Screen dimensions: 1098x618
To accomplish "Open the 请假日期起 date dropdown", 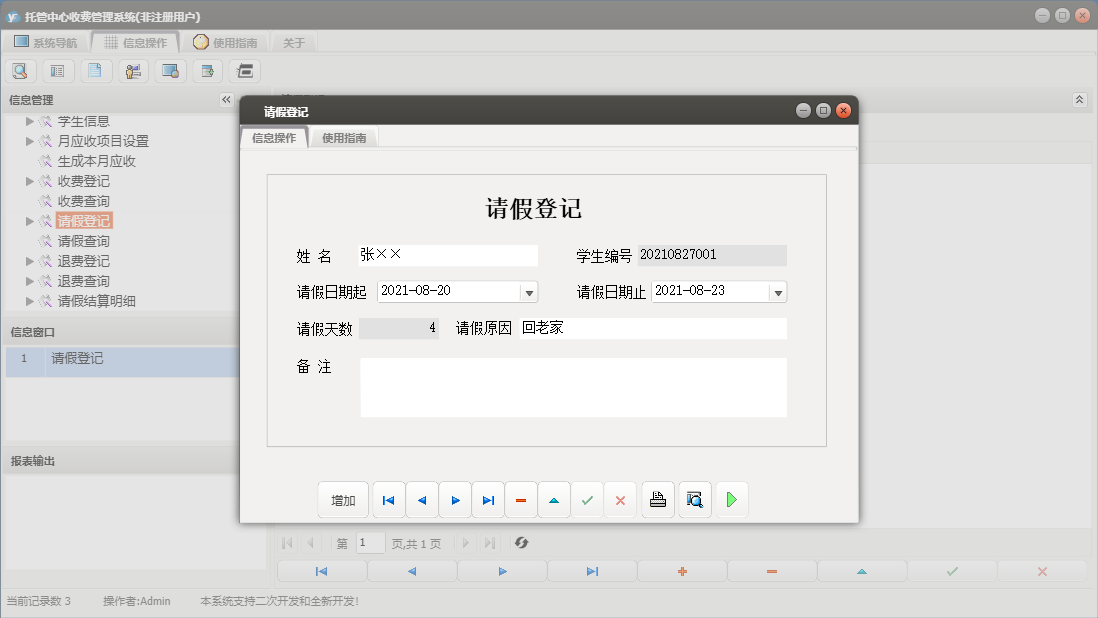I will coord(528,291).
